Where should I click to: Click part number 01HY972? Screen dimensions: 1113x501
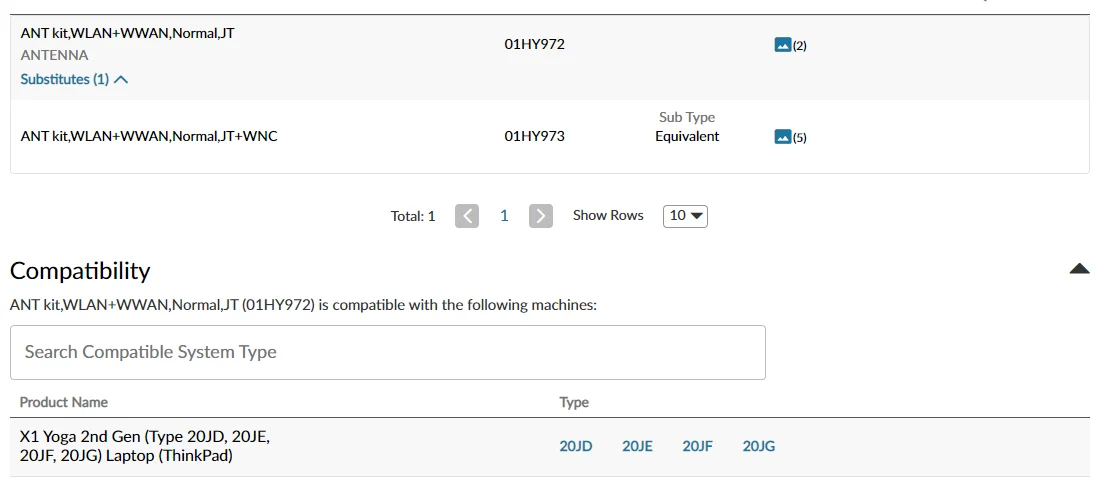pyautogui.click(x=534, y=44)
